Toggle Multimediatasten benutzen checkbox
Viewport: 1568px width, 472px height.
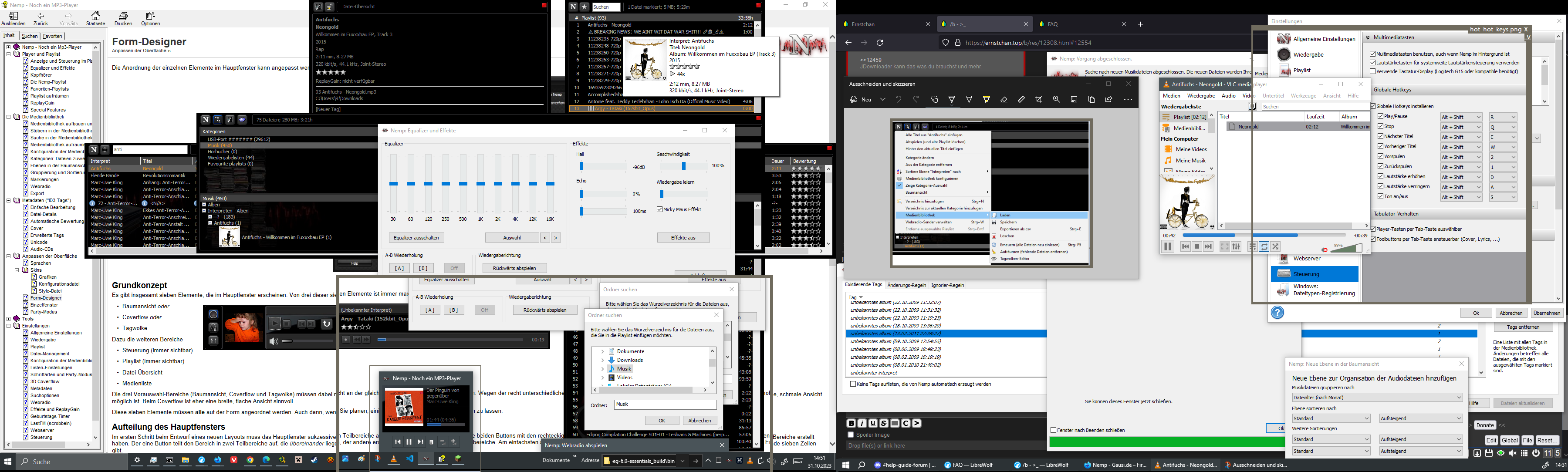(1372, 54)
